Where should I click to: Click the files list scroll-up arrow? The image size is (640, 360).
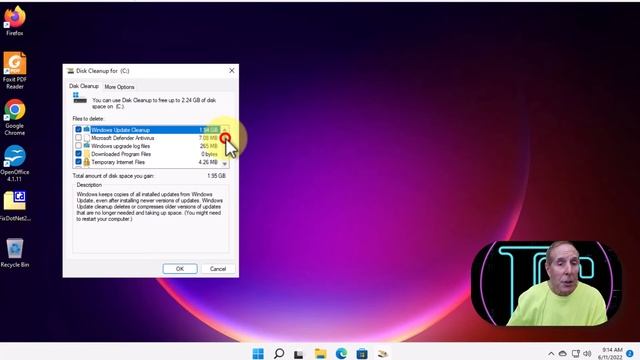(224, 130)
